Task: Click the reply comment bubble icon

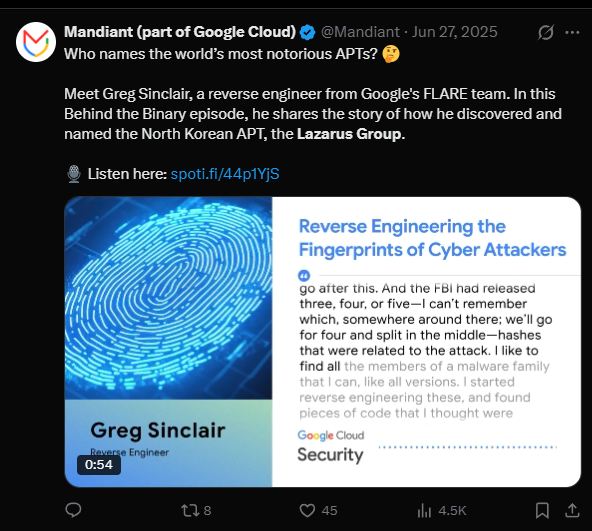Action: tap(73, 510)
